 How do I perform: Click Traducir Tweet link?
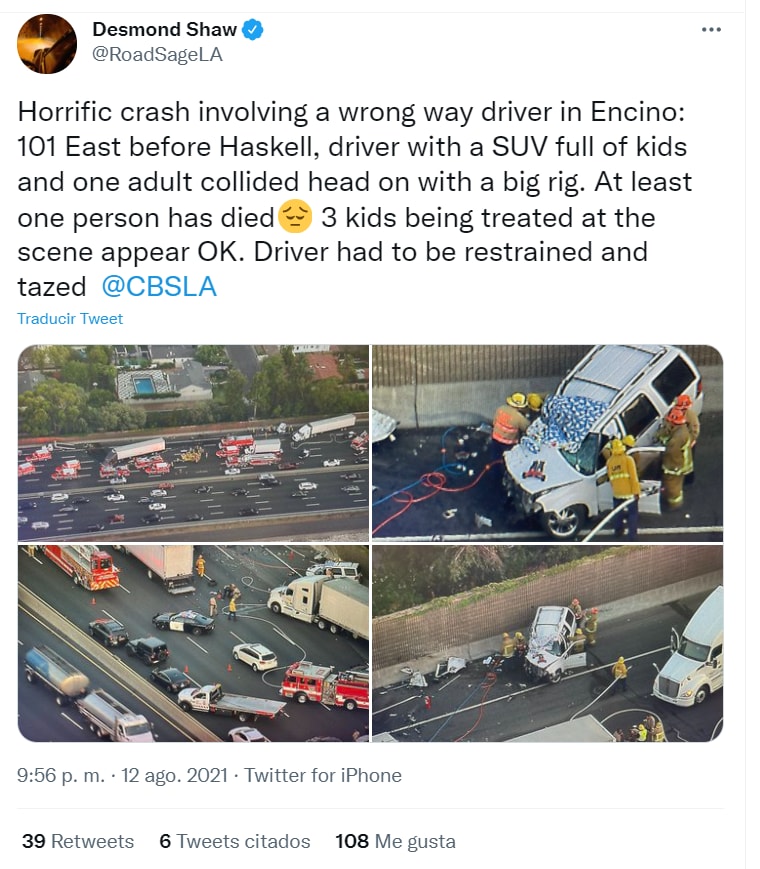(70, 319)
